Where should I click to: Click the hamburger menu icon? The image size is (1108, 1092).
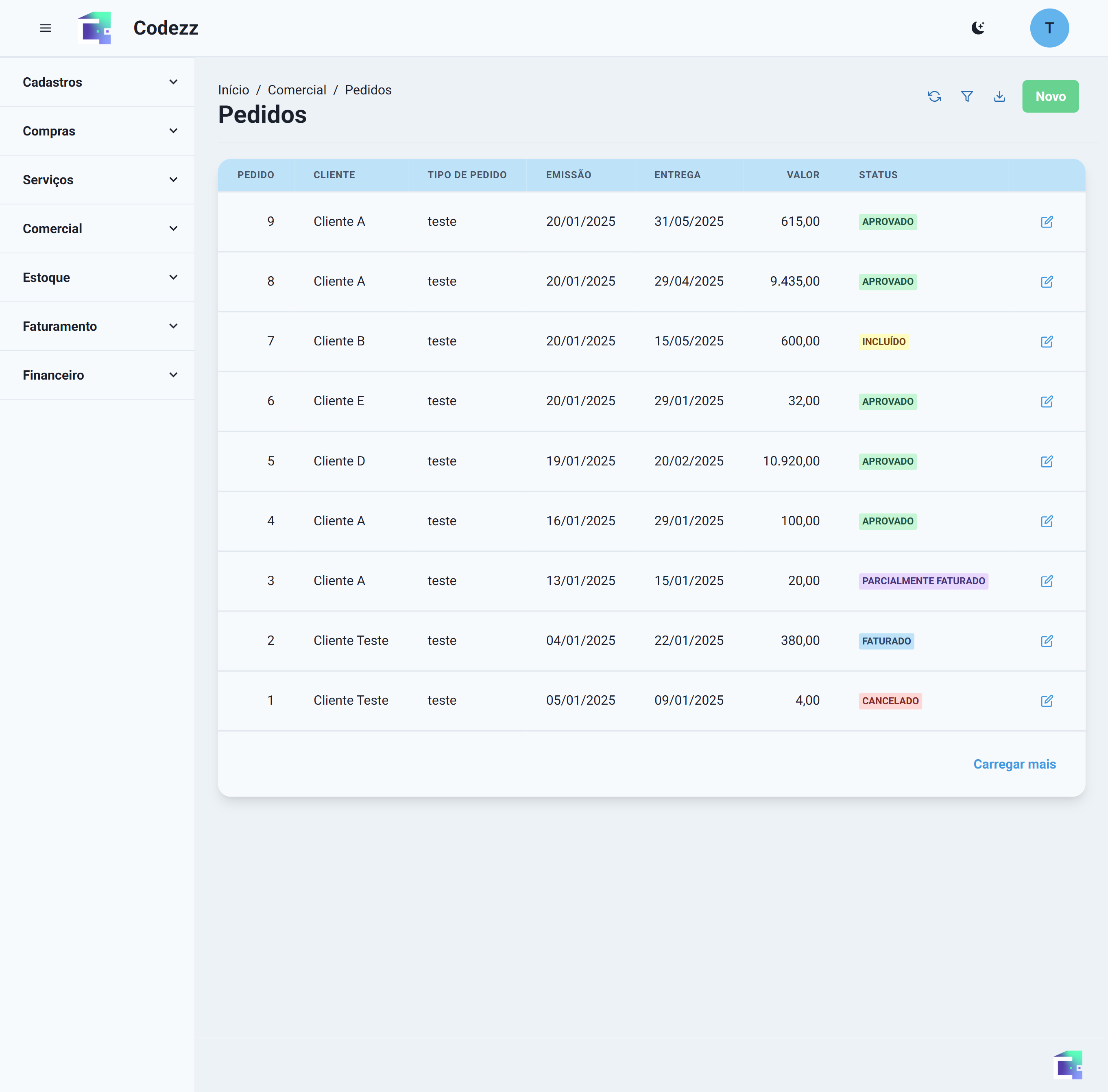[x=45, y=28]
